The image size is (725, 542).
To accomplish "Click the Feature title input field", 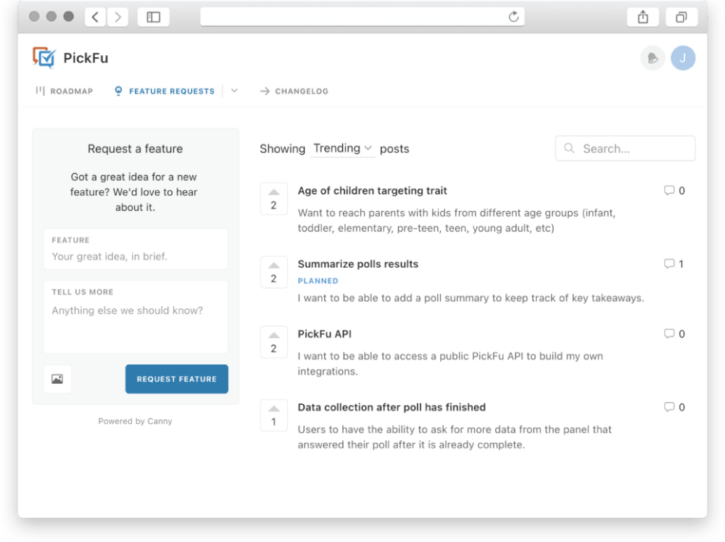I will (135, 256).
